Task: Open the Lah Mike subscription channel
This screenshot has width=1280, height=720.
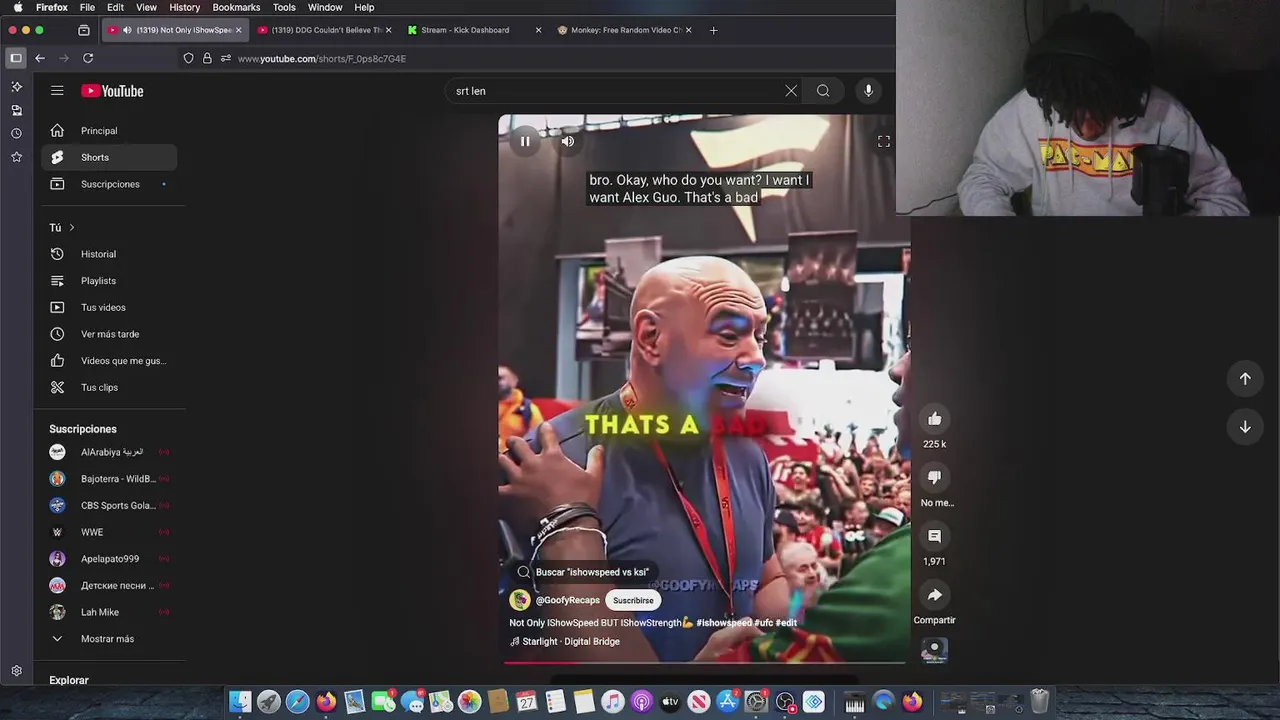Action: tap(109, 612)
